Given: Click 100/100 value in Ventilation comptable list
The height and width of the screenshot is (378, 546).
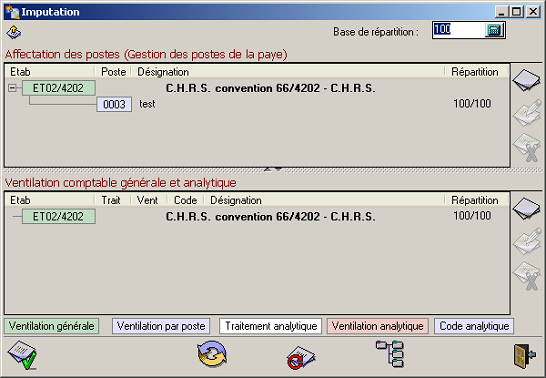Looking at the screenshot, I should click(472, 215).
